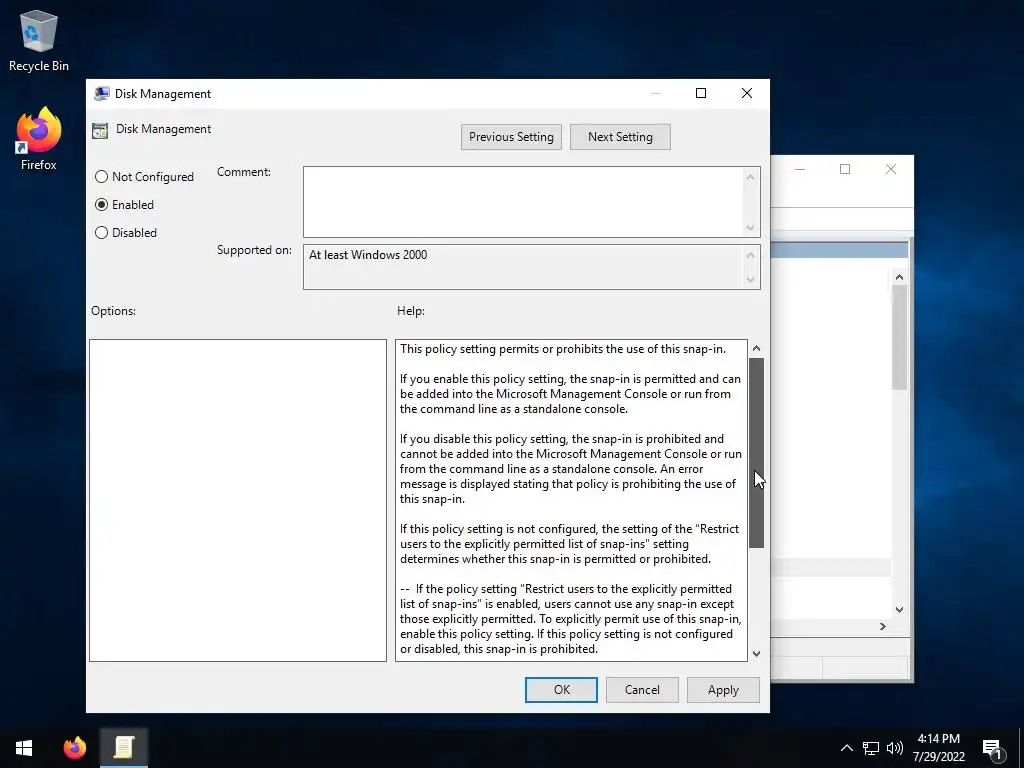Click the Comment box scroll up arrow
Image resolution: width=1024 pixels, height=768 pixels.
[750, 177]
